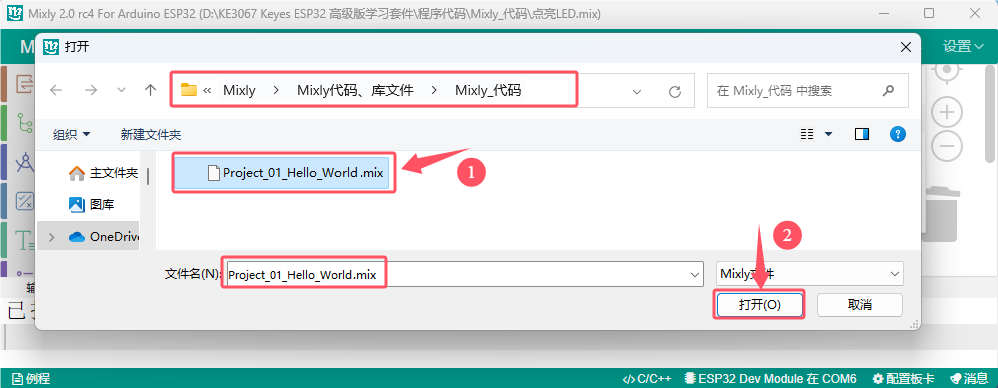Open 消息 messages panel

pos(969,378)
